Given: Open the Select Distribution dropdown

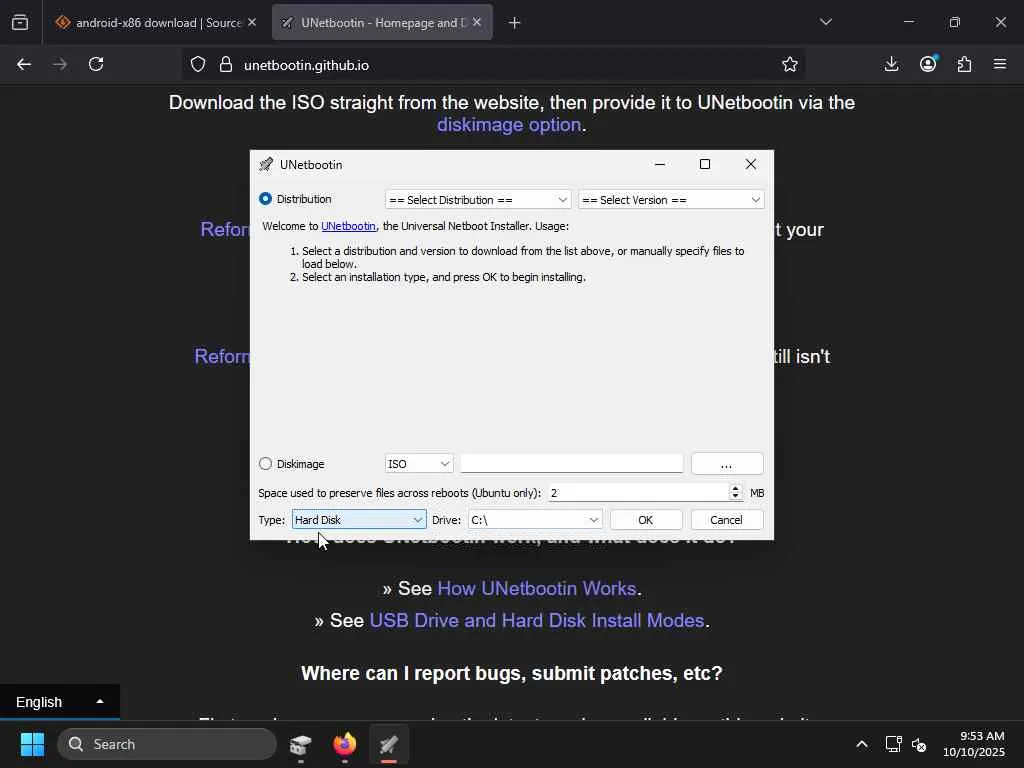Looking at the screenshot, I should [478, 200].
